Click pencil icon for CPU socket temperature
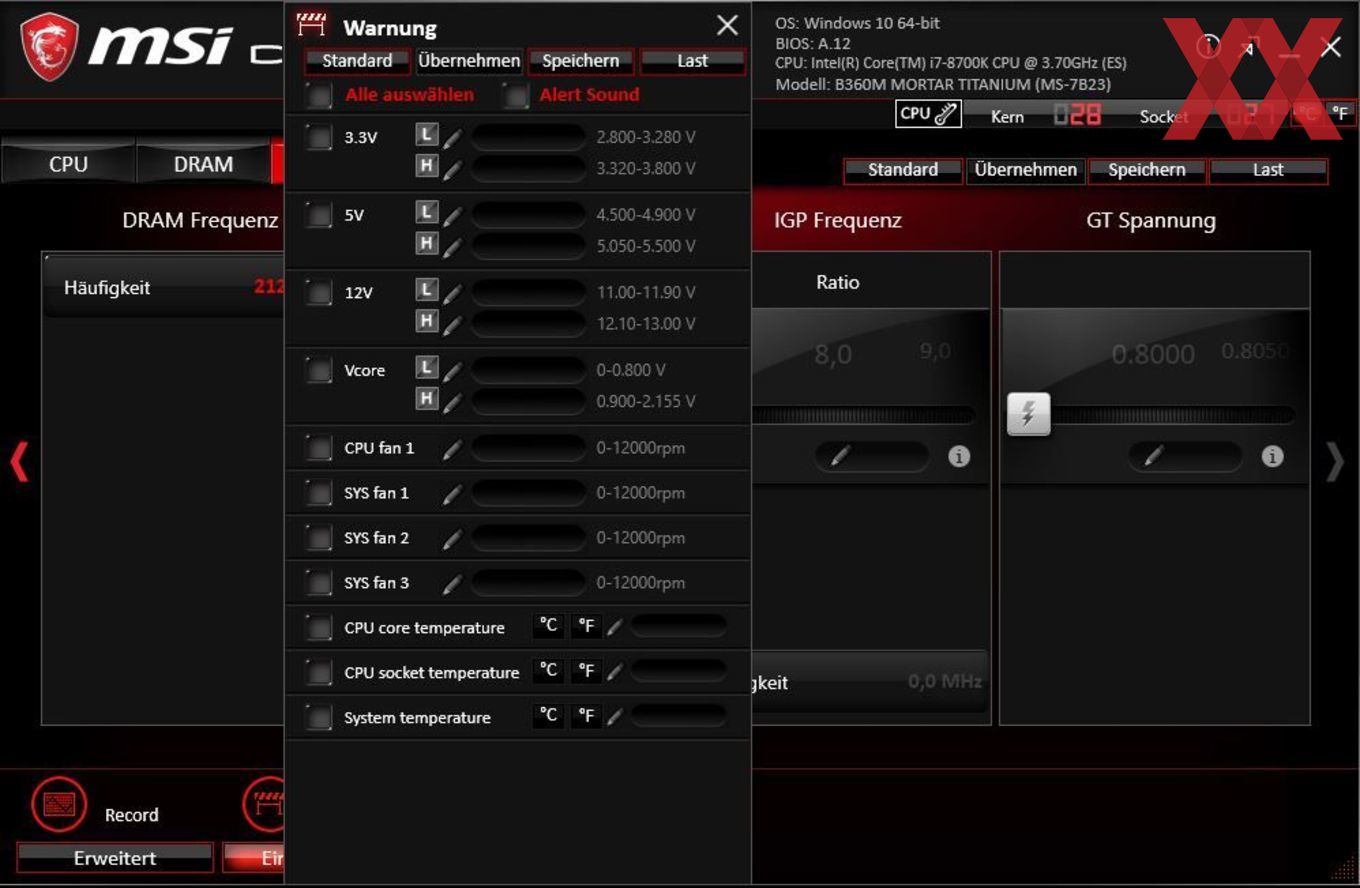This screenshot has width=1360, height=888. (615, 673)
